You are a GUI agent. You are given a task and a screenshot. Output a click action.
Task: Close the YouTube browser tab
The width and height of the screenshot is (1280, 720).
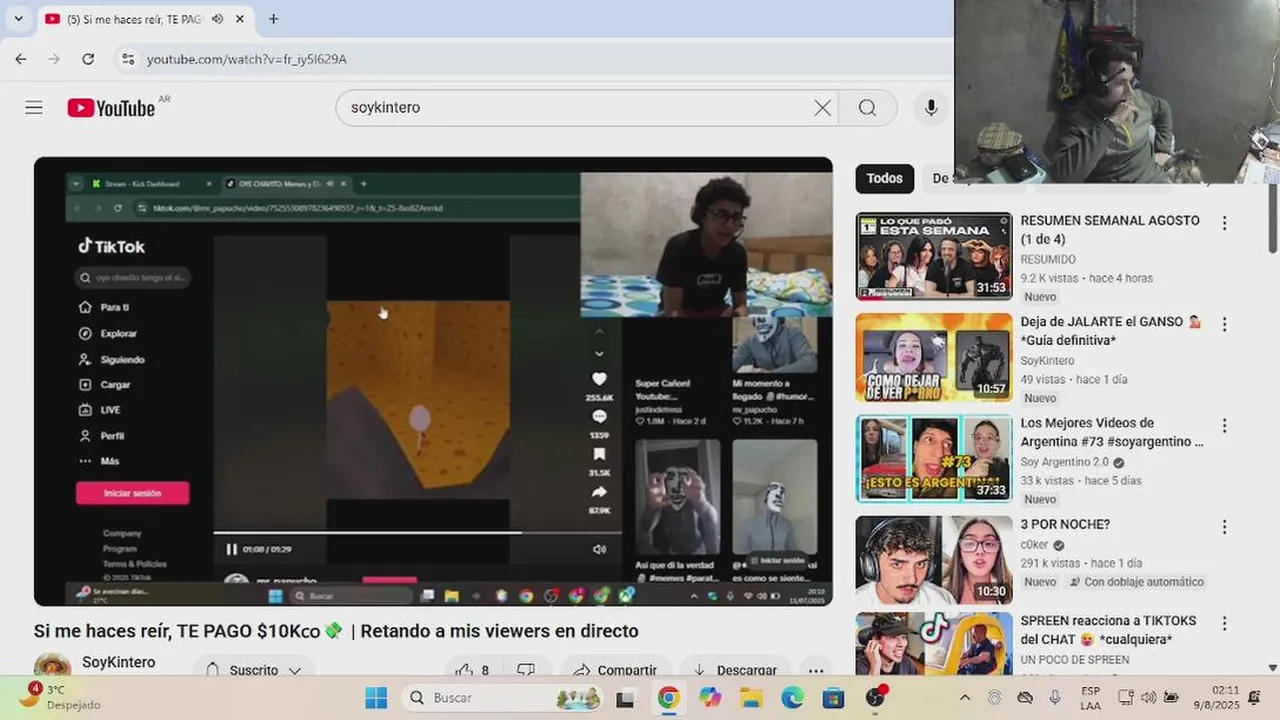tap(240, 19)
